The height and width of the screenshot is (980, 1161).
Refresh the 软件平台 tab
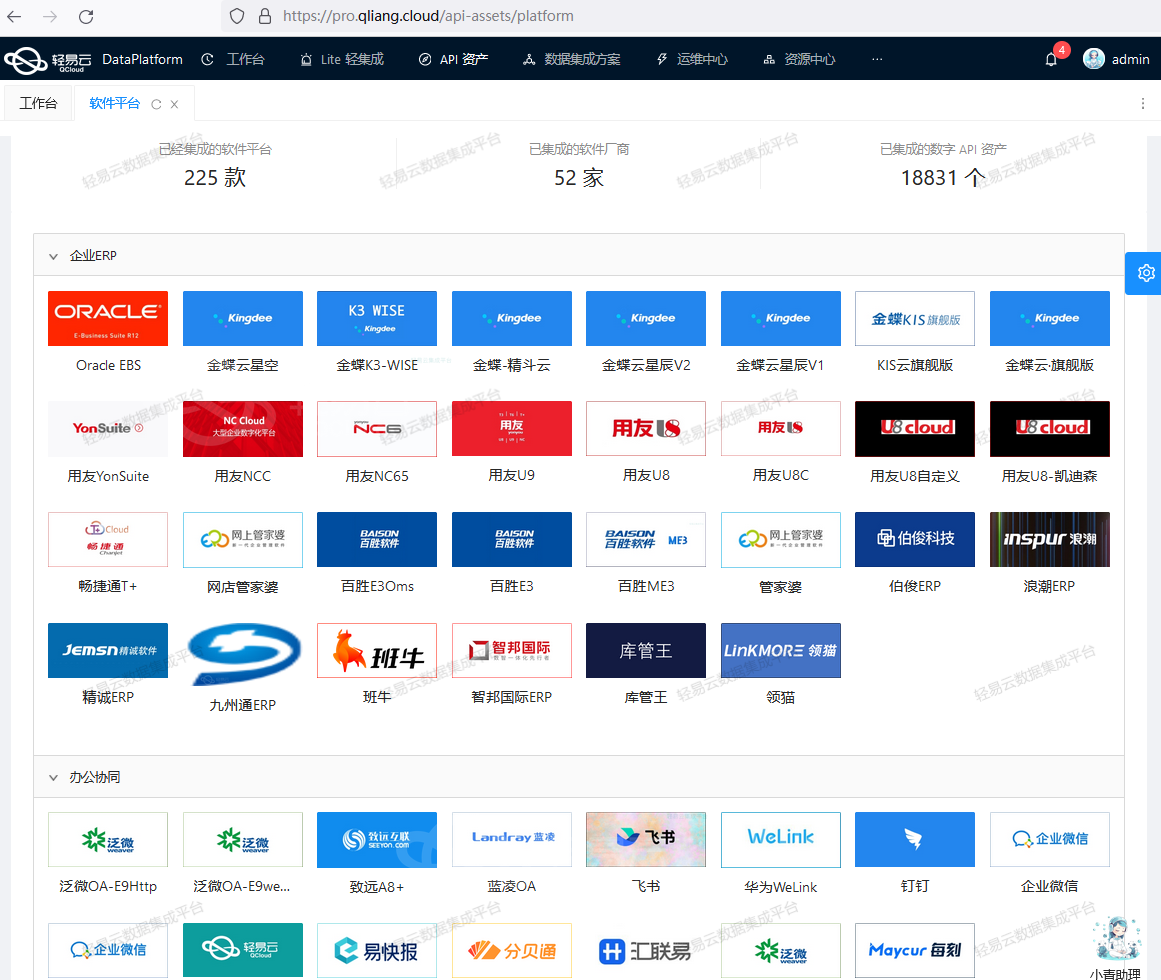[156, 104]
